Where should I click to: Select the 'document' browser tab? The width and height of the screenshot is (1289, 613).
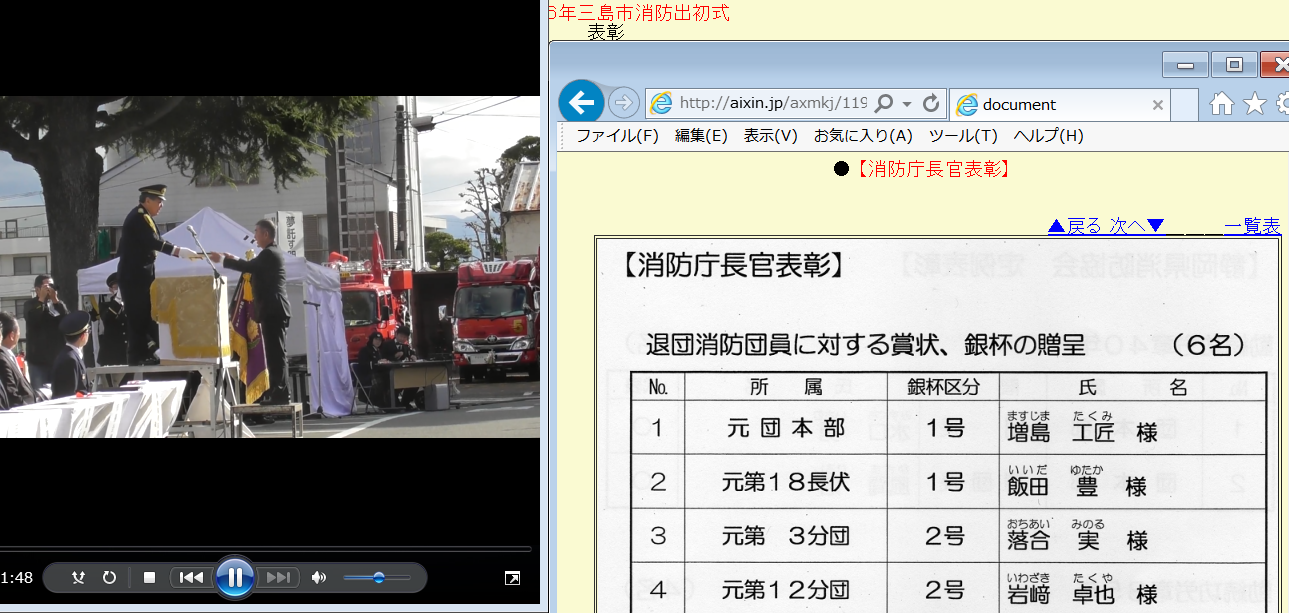1059,104
